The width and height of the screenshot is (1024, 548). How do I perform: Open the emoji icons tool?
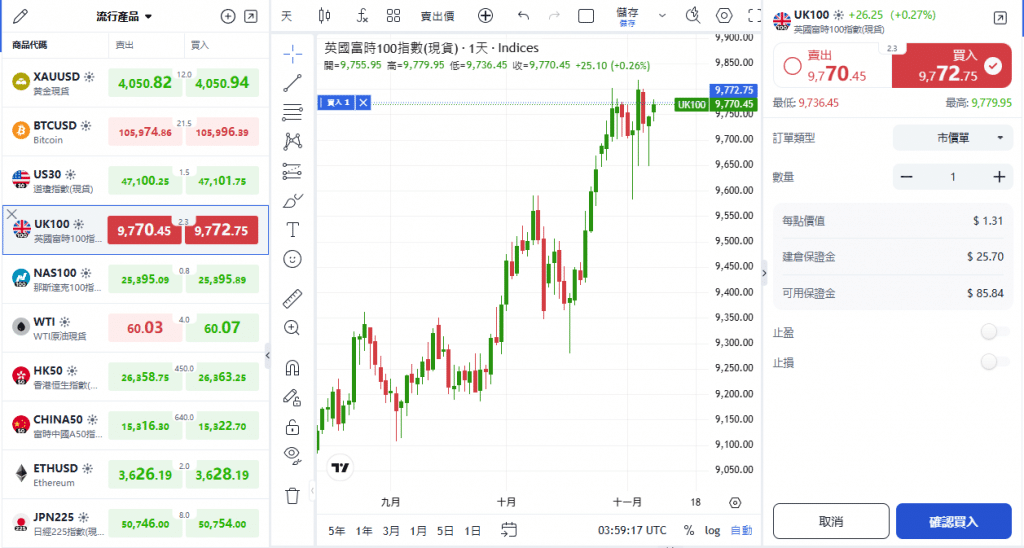[x=293, y=259]
